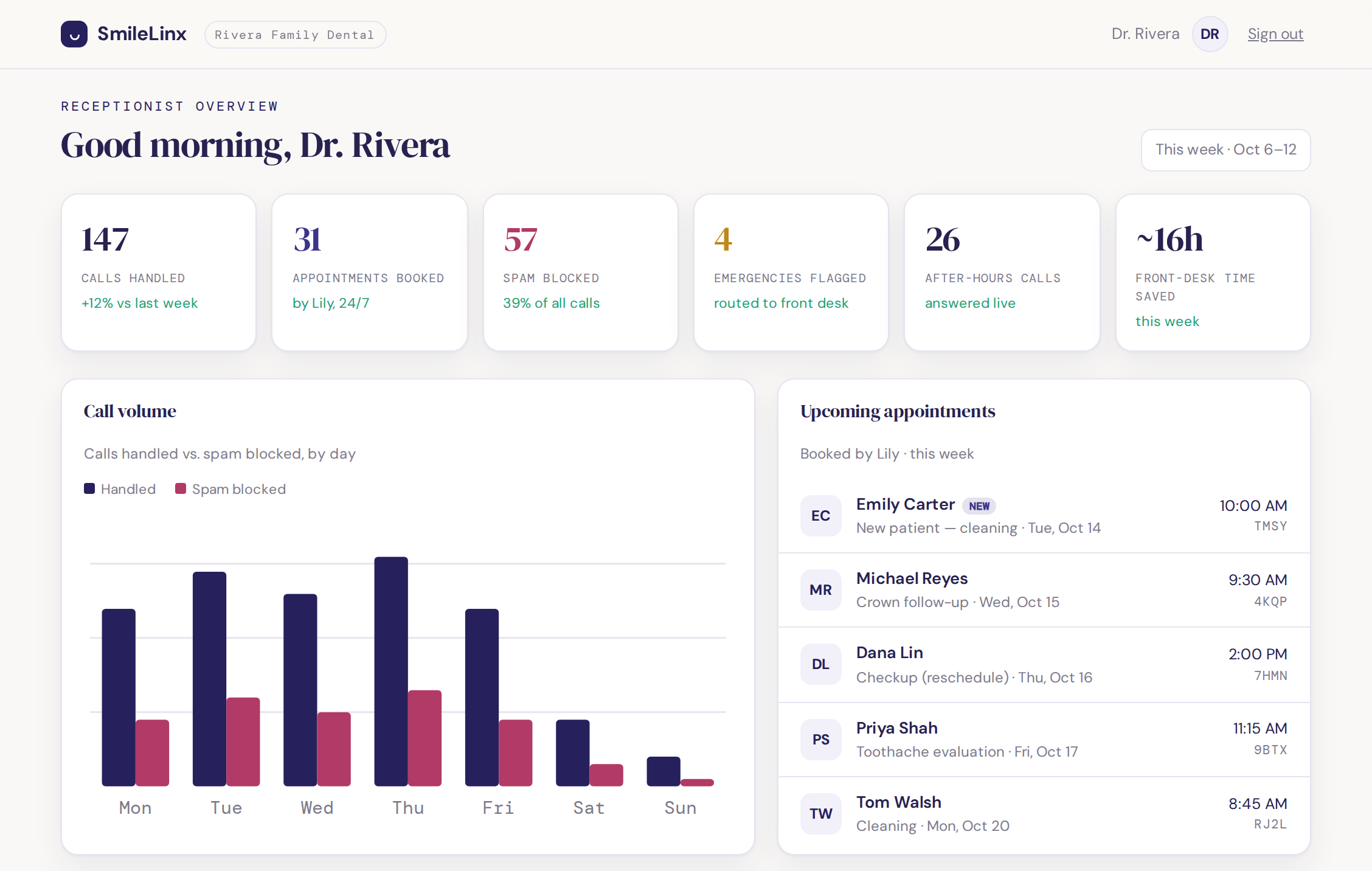Click the Sign out link
The image size is (1372, 871).
1275,34
